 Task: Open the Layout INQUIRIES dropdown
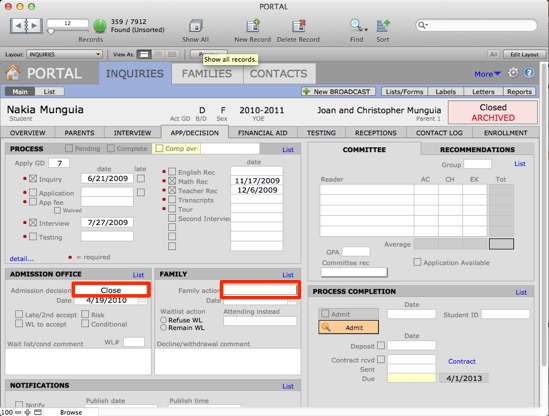[x=64, y=55]
